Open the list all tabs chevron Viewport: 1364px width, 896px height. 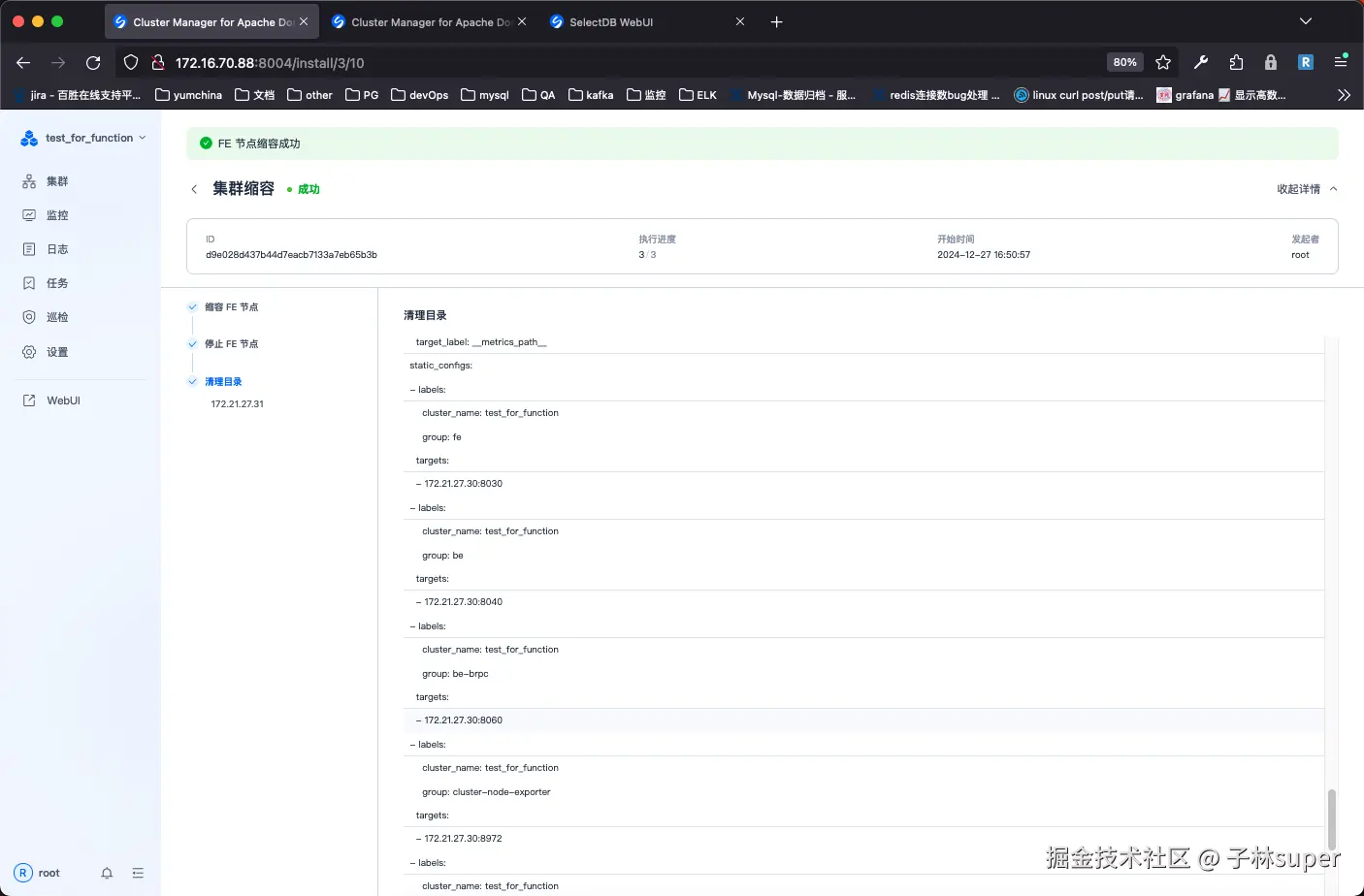1305,21
